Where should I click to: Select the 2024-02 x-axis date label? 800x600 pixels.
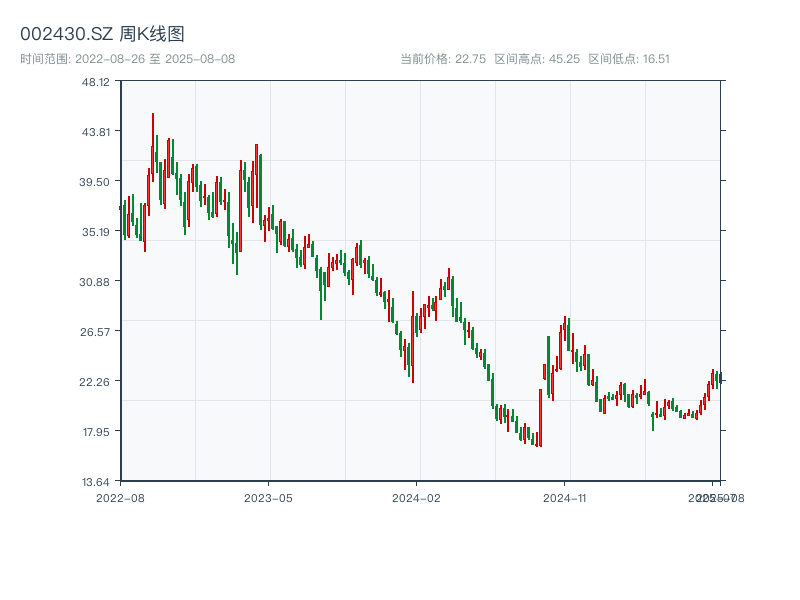[x=417, y=497]
